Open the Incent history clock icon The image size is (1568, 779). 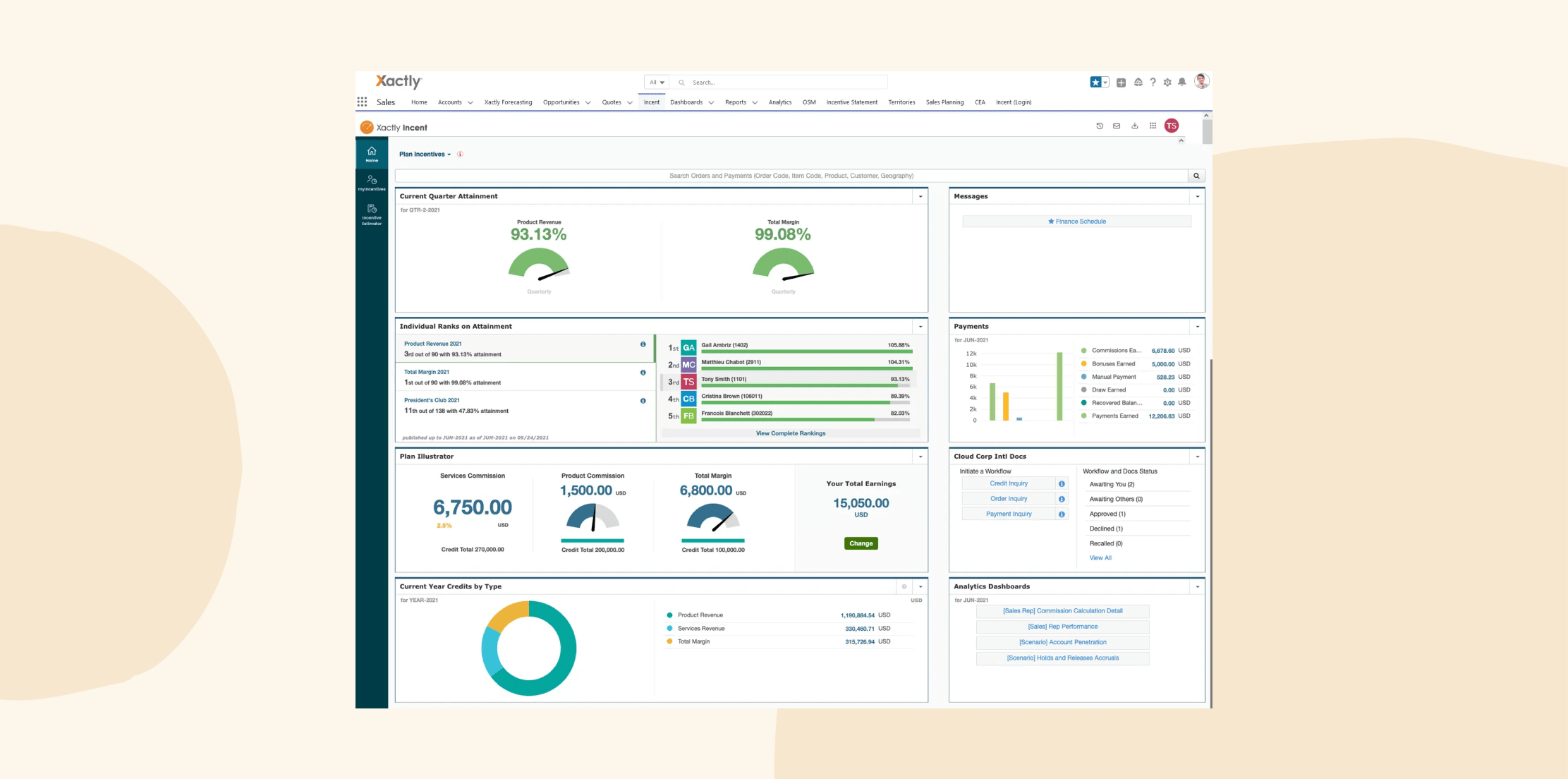[1100, 126]
